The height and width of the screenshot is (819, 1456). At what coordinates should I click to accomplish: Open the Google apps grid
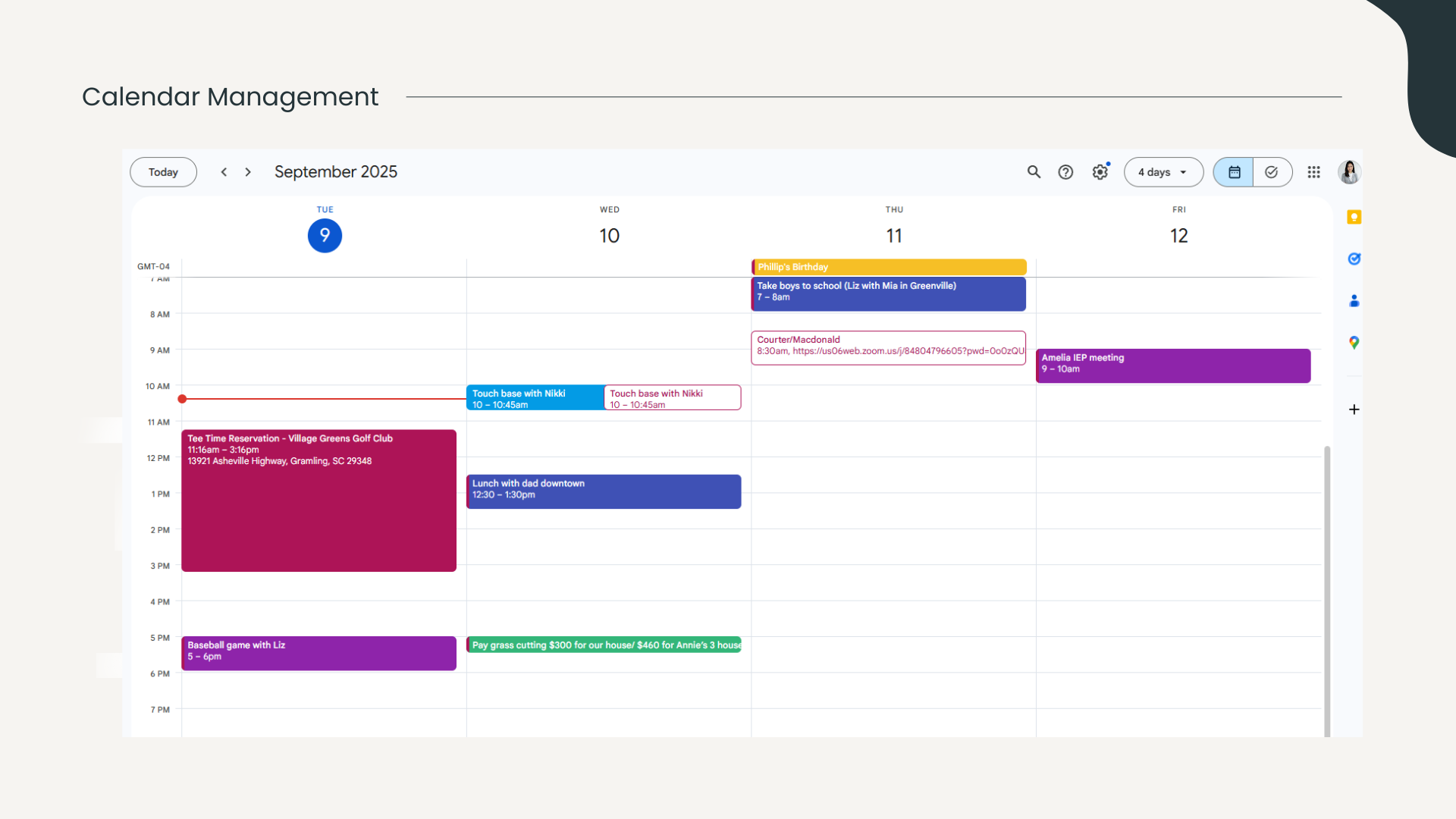[1313, 172]
